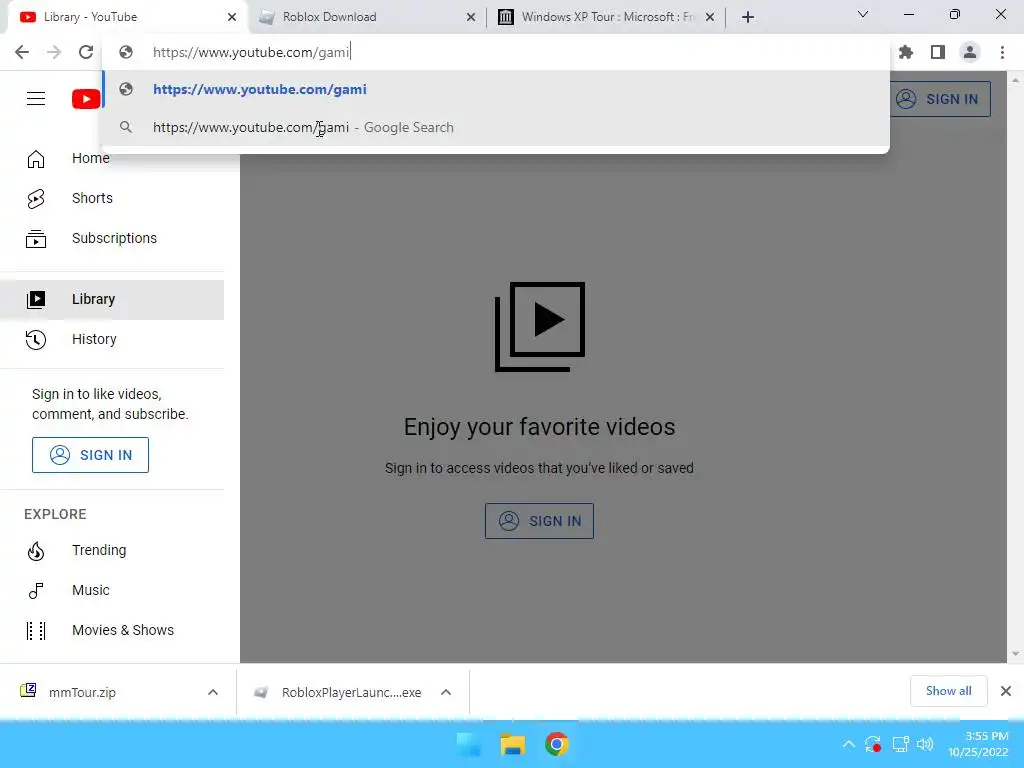
Task: Open Movies & Shows under Explore
Action: tap(112, 630)
